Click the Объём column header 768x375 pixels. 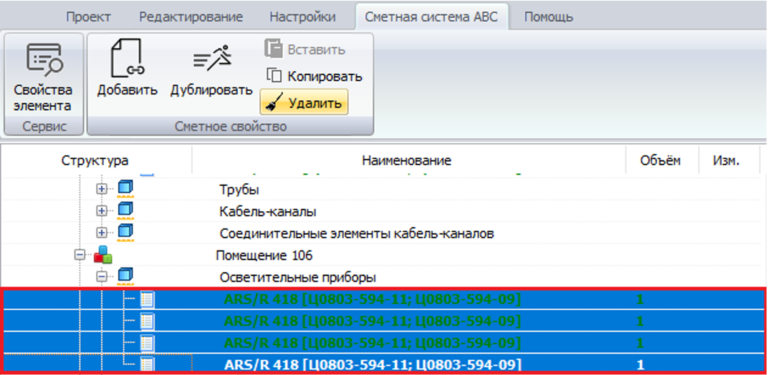coord(660,161)
